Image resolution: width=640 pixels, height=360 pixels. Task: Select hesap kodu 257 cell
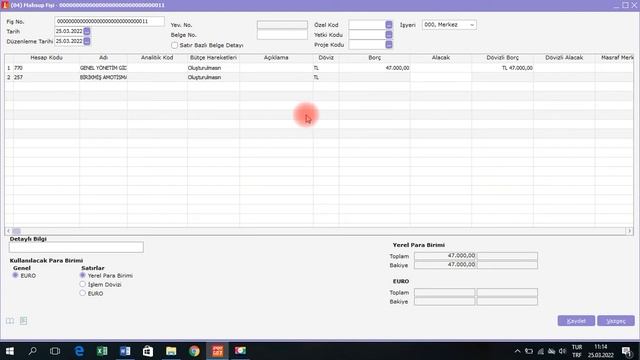(x=46, y=77)
